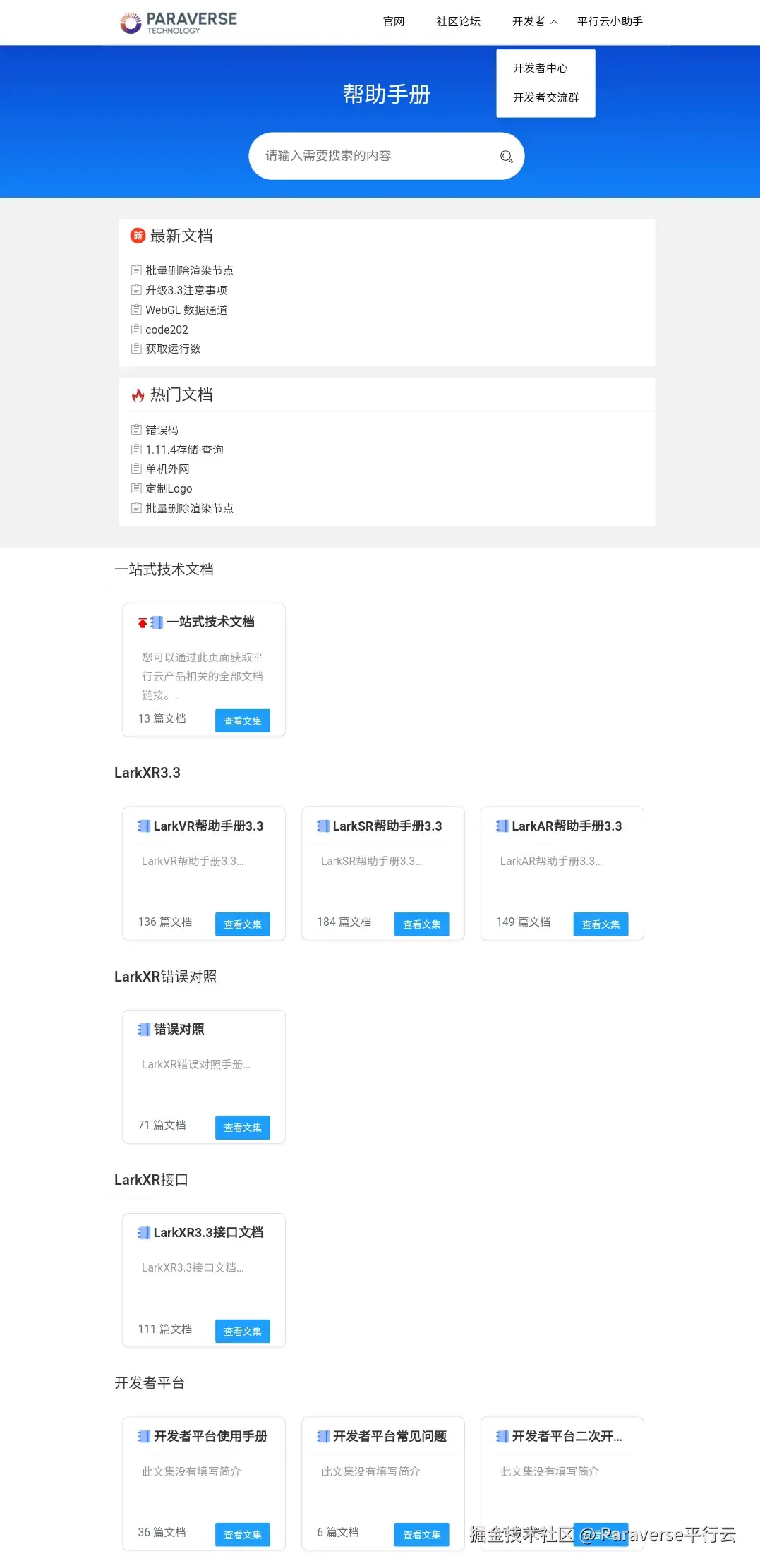Open the LarkXR3.3接口文档 card title
This screenshot has width=760, height=1568.
point(208,1233)
